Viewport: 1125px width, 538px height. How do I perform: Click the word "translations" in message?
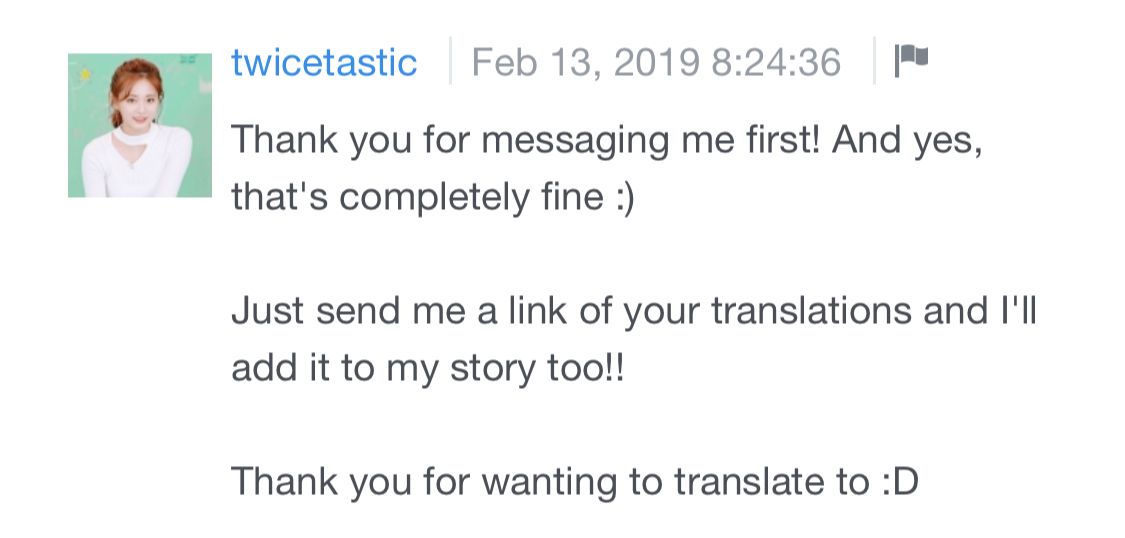[811, 311]
